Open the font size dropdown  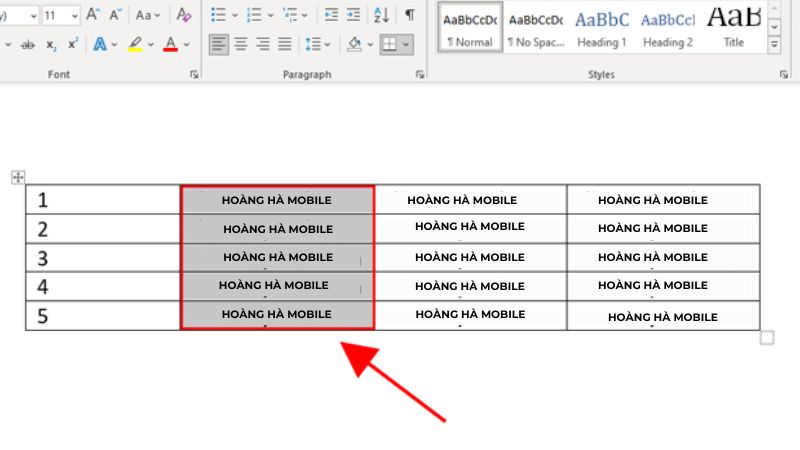(74, 15)
